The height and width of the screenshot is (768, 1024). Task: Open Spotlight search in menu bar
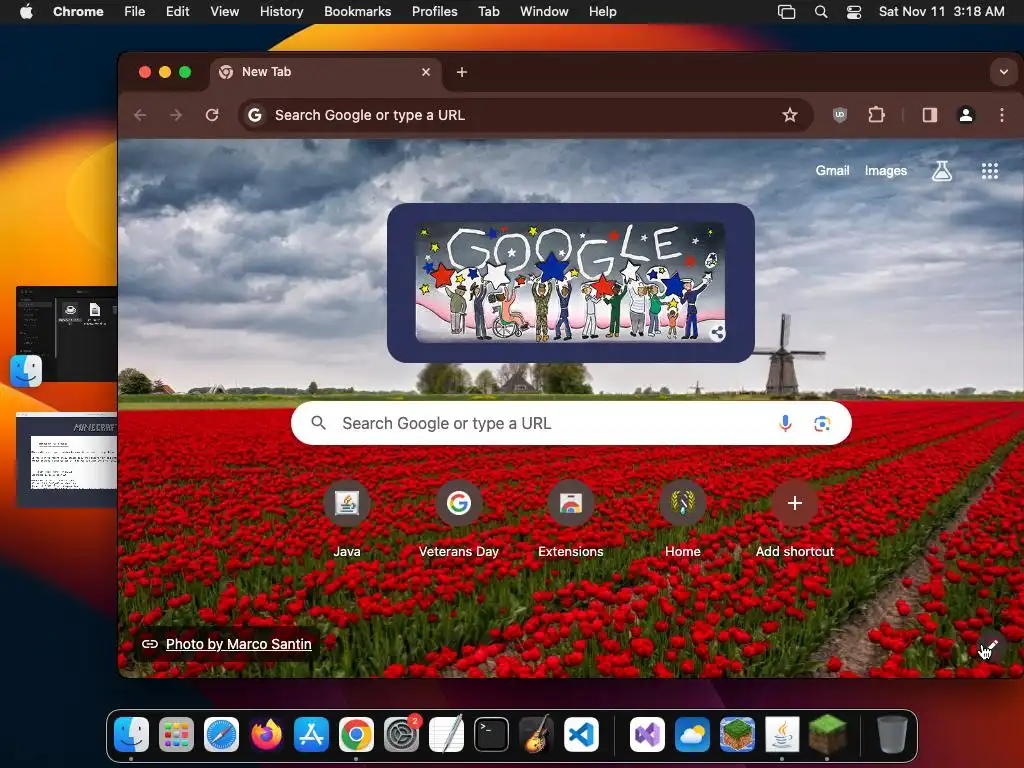pyautogui.click(x=821, y=12)
